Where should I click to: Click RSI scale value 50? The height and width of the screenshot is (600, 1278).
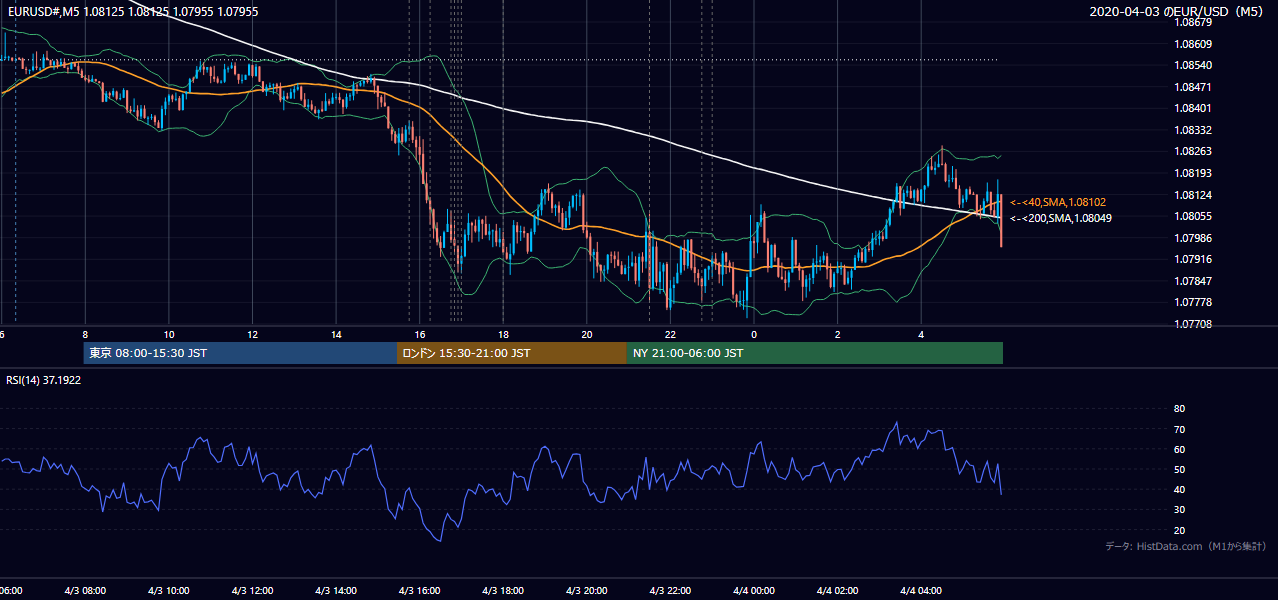pos(1179,470)
